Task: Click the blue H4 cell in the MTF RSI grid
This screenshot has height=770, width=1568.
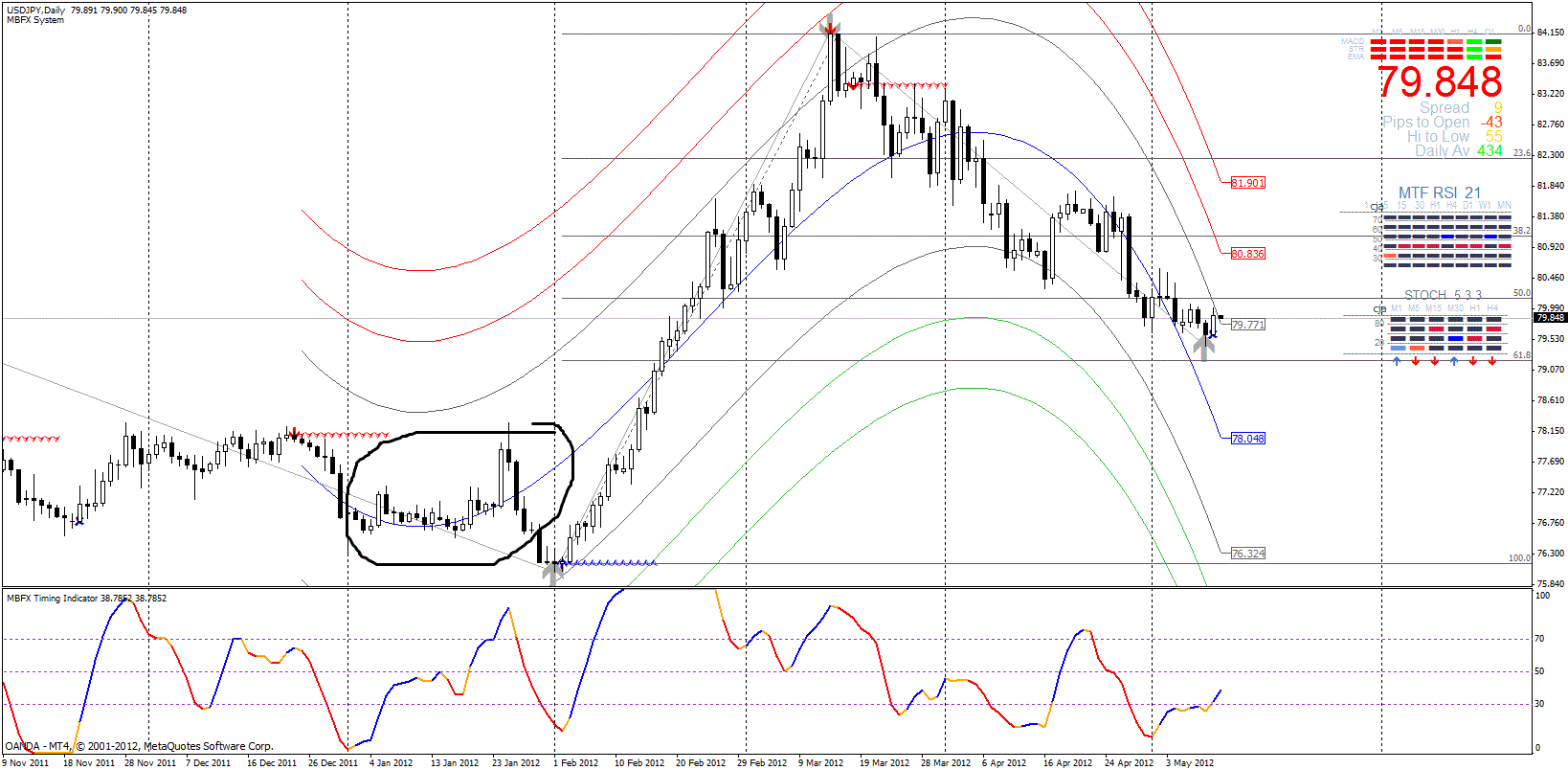Action: tap(1448, 237)
